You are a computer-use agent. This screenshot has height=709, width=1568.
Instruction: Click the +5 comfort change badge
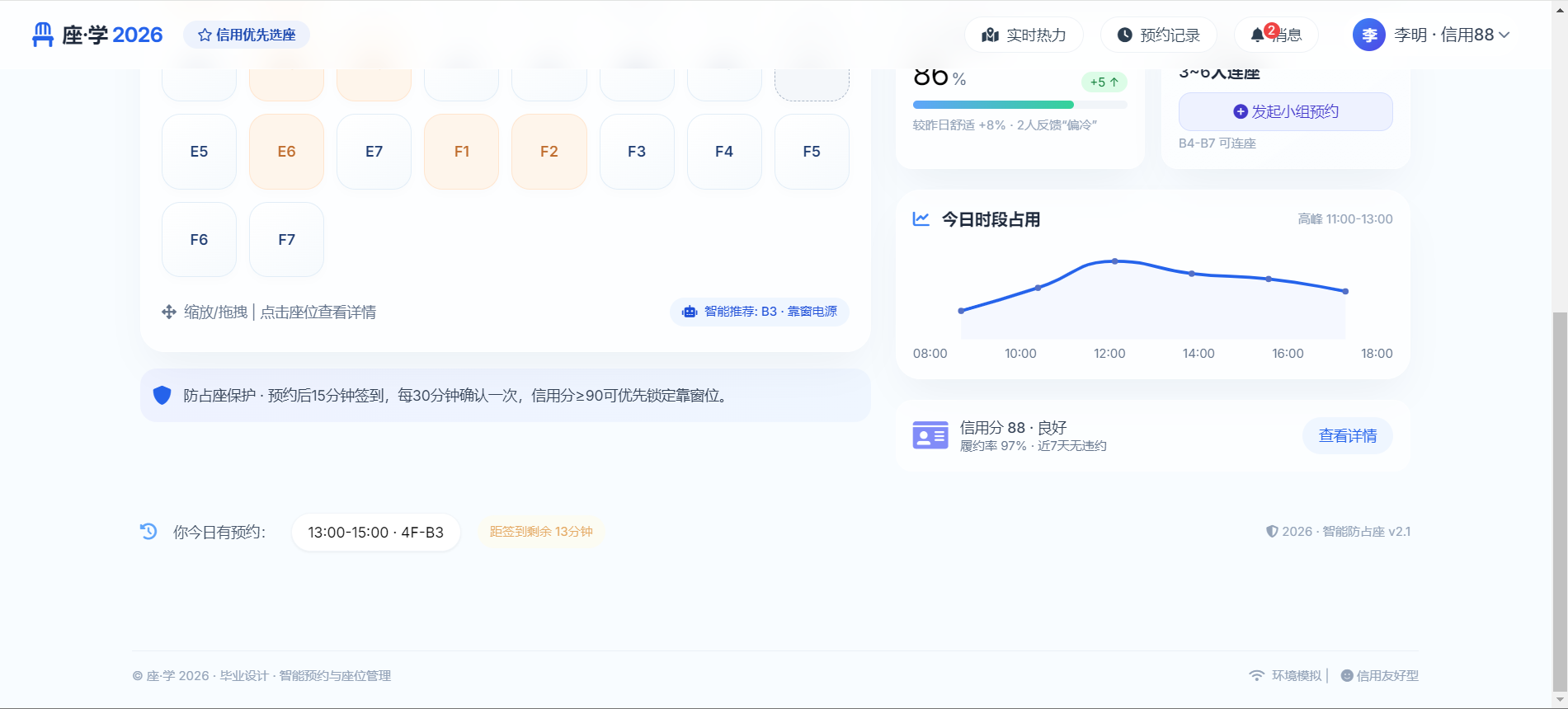(x=1104, y=82)
